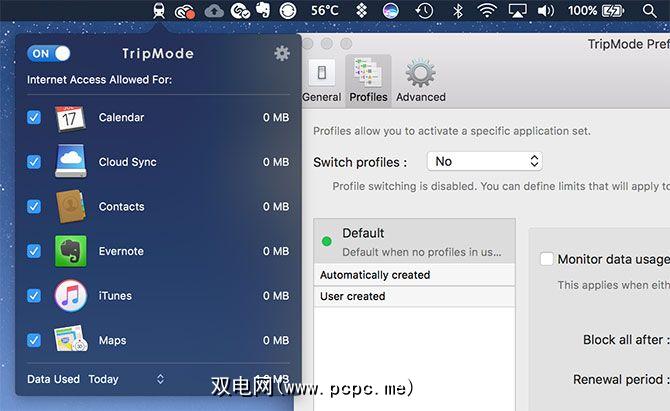Open the Dropbox menu bar icon
Image resolution: width=670 pixels, height=411 pixels.
click(x=361, y=11)
